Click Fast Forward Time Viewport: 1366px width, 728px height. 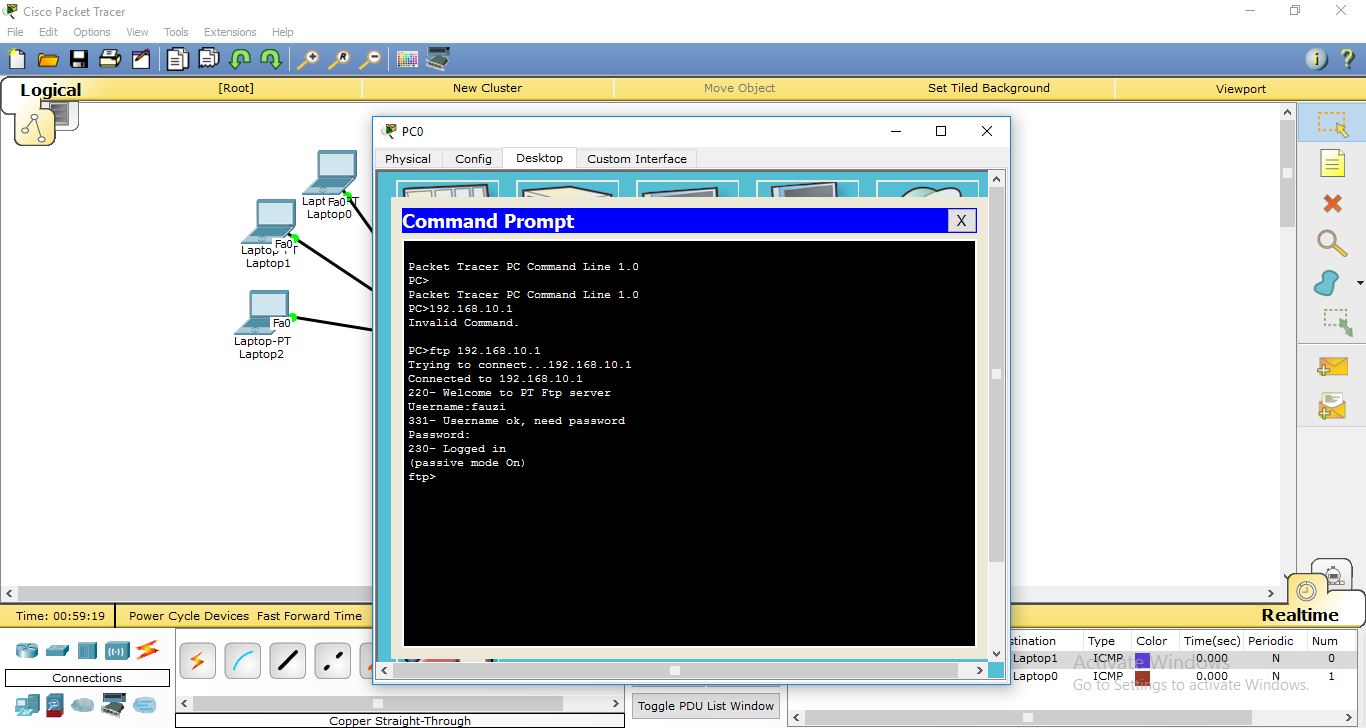tap(309, 616)
